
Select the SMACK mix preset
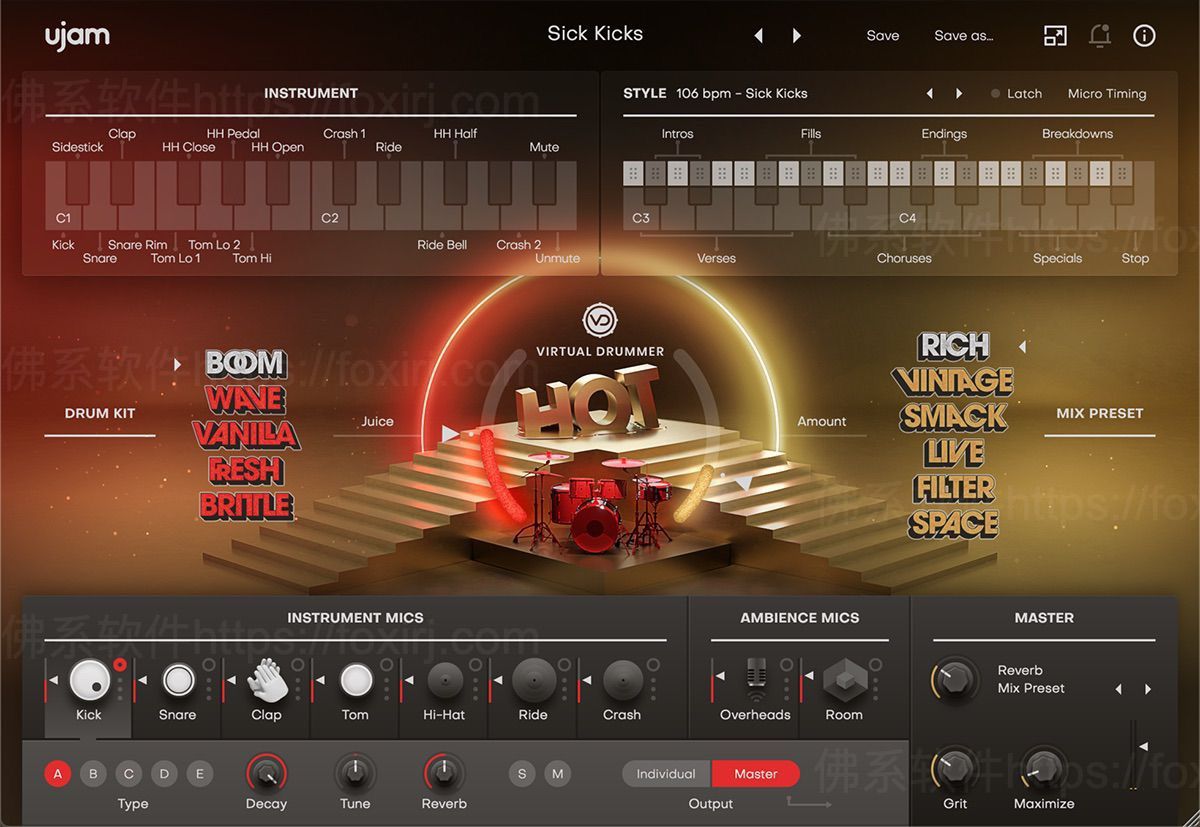[952, 418]
